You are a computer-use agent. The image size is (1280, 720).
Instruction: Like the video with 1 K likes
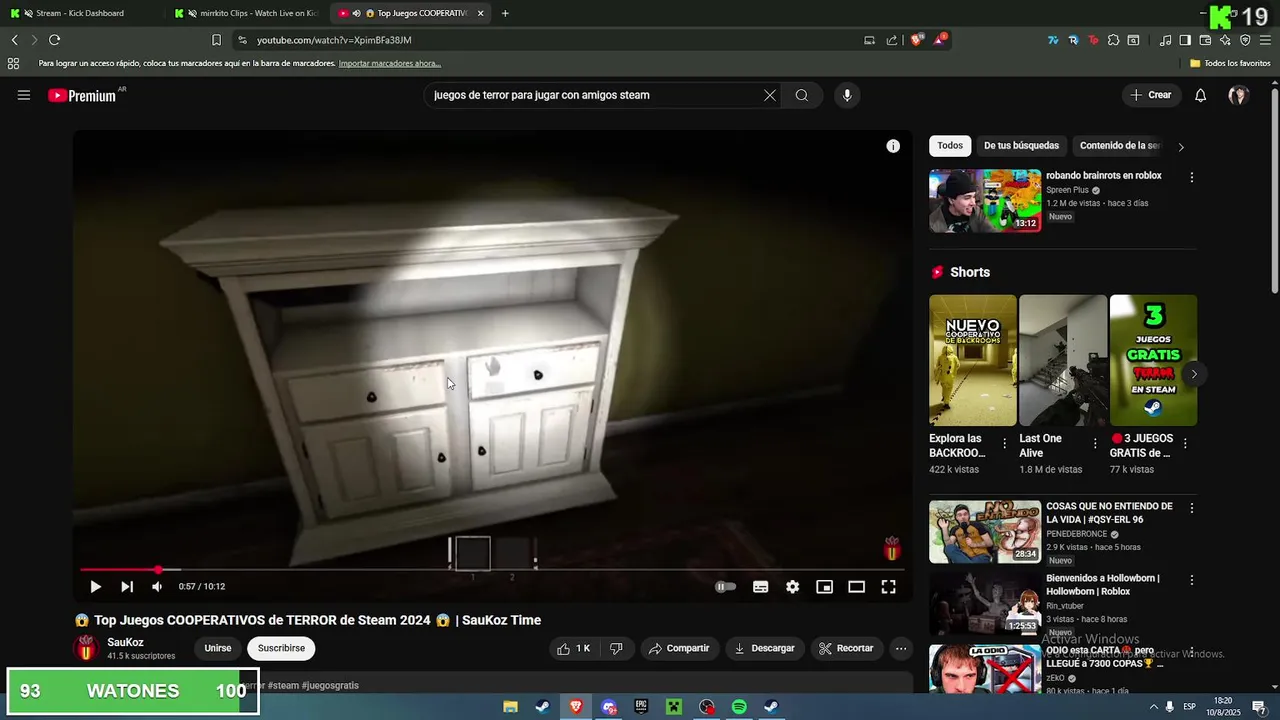[x=574, y=648]
